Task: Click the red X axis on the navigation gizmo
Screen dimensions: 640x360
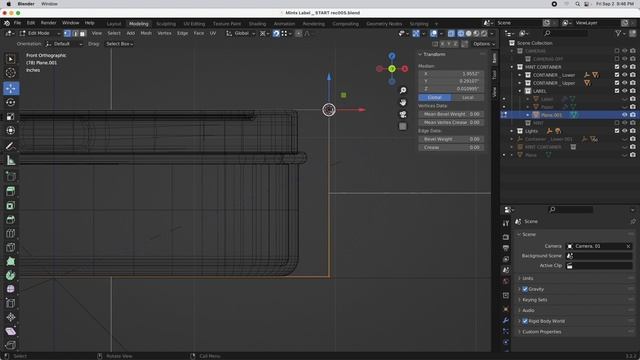Action: coord(404,69)
